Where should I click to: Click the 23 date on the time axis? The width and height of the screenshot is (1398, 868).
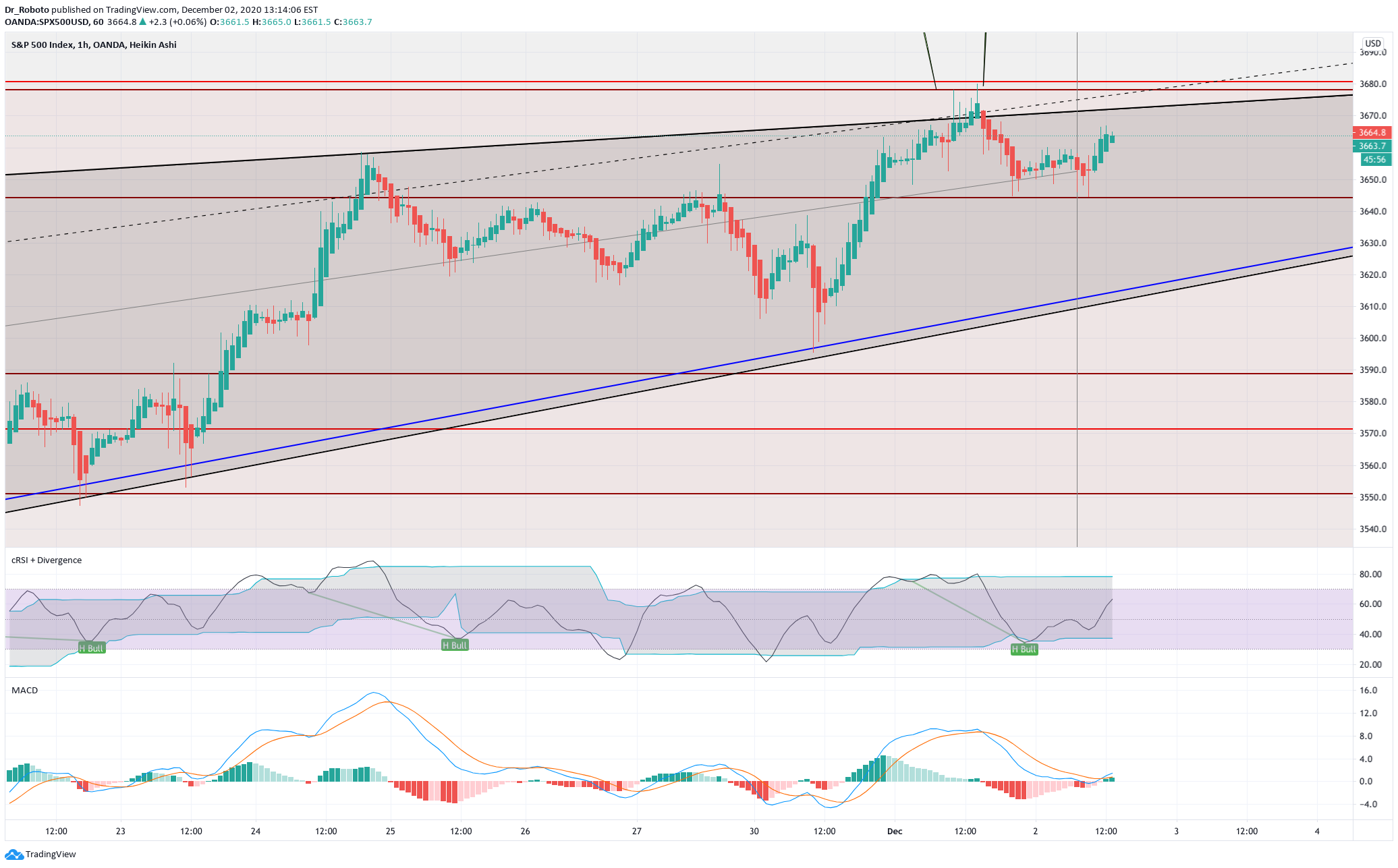tap(120, 832)
